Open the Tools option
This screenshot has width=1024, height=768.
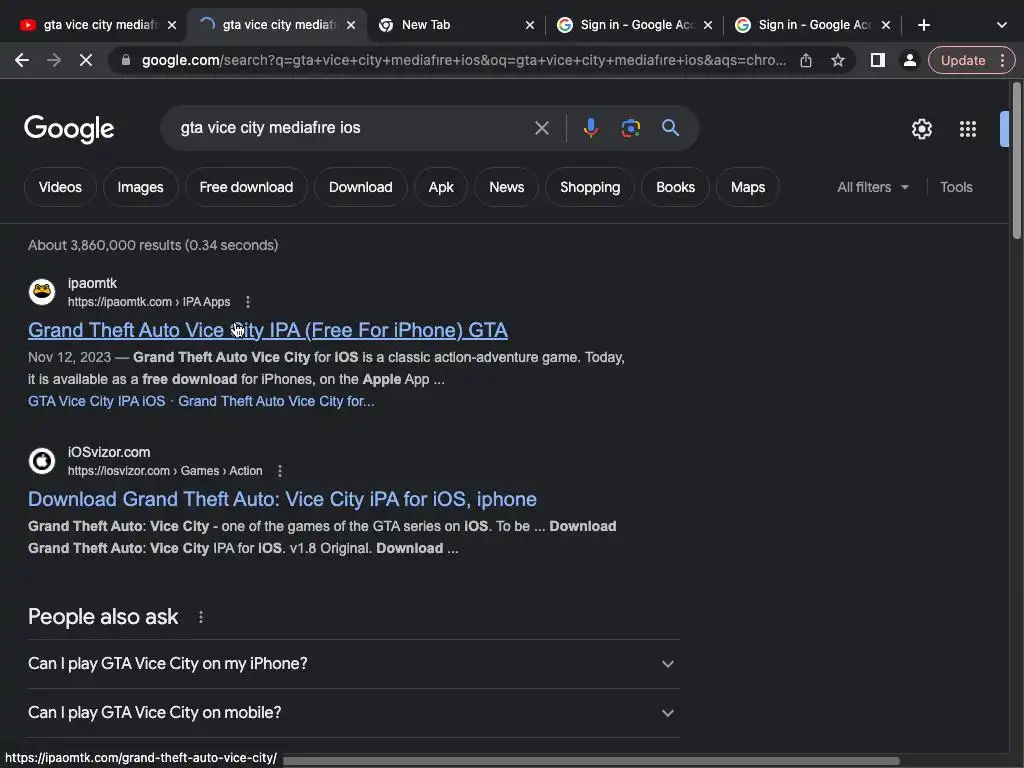click(x=956, y=187)
